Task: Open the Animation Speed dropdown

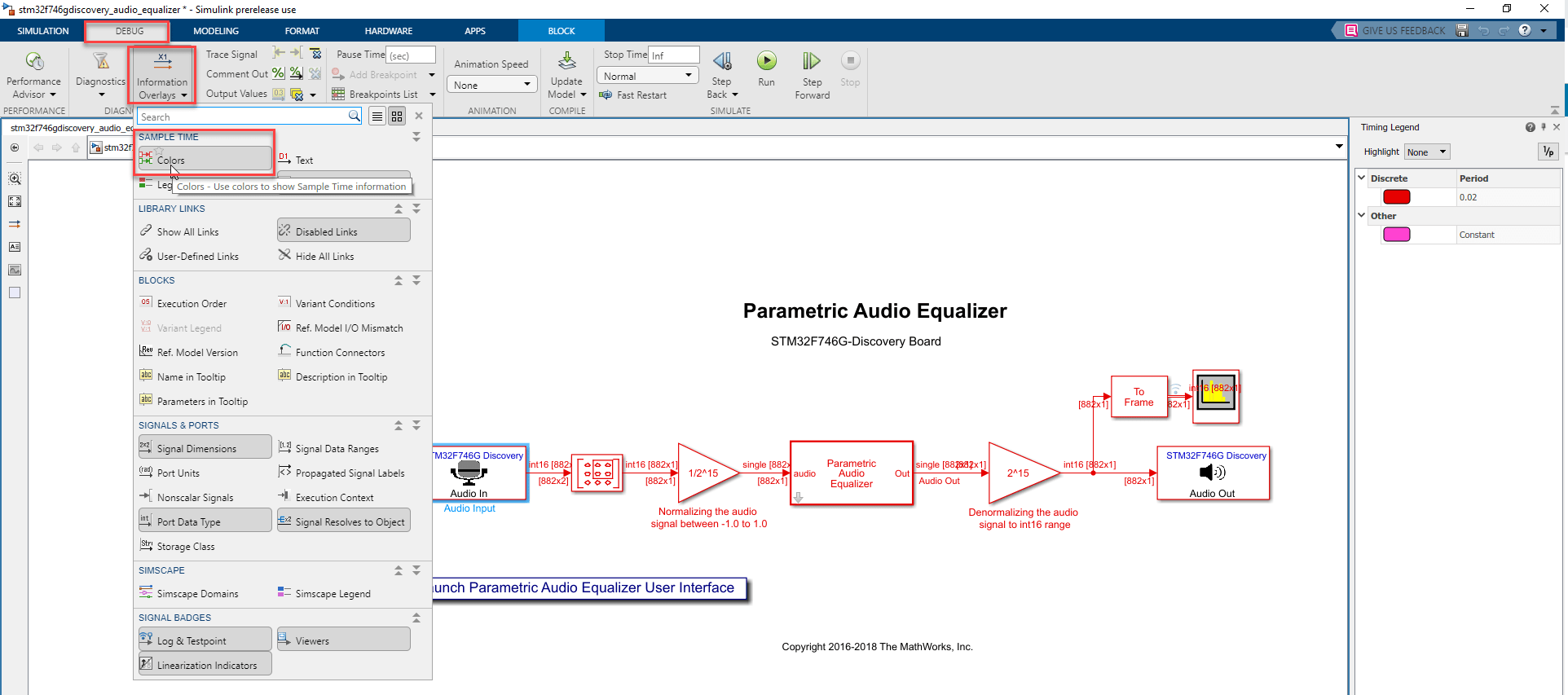Action: (x=493, y=85)
